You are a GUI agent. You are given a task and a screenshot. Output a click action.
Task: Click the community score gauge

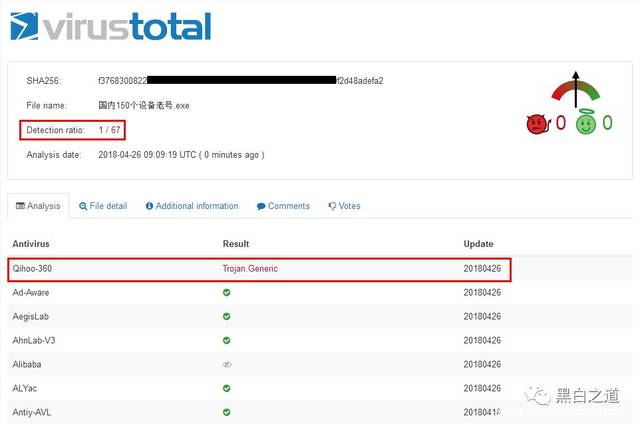576,90
